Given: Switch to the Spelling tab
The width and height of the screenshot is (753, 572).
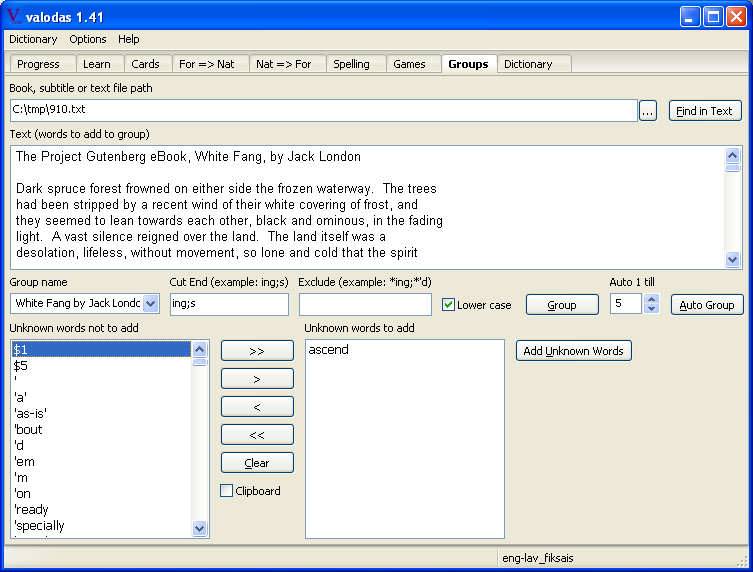Looking at the screenshot, I should pos(351,64).
